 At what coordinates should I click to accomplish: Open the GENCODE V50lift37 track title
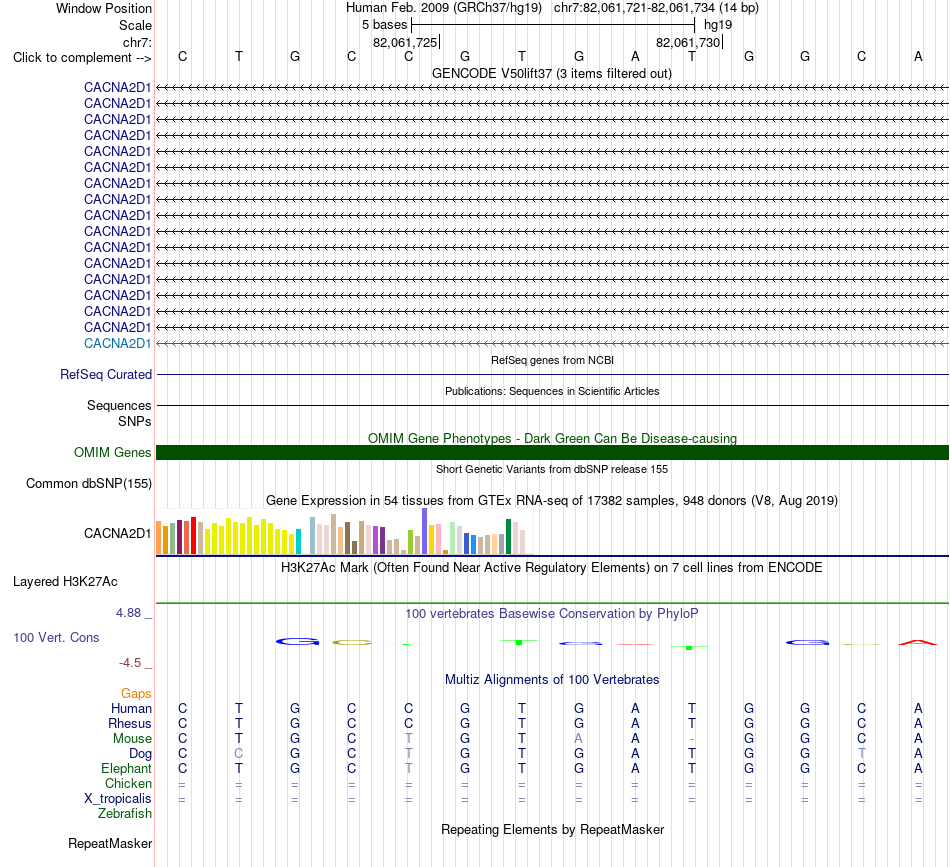point(551,73)
